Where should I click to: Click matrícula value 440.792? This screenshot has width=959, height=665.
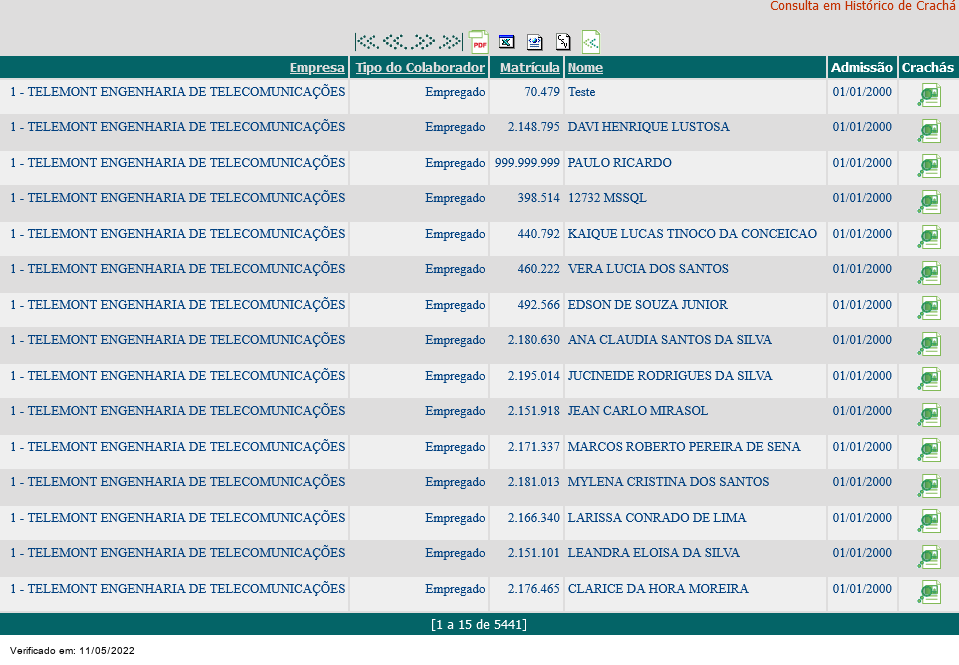point(538,234)
